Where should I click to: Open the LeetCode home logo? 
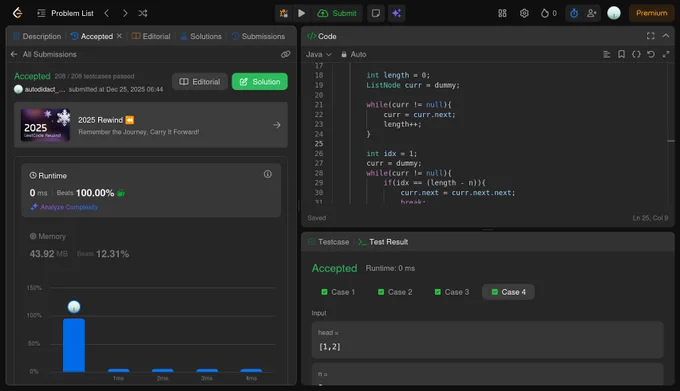[x=17, y=13]
